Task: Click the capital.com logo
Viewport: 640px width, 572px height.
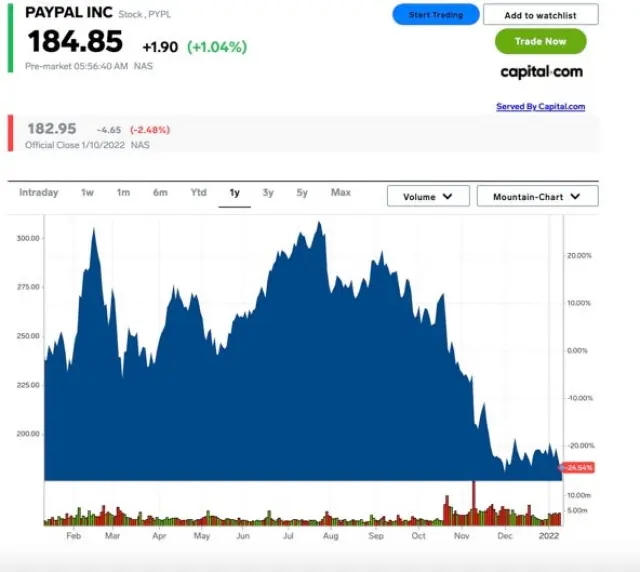Action: [541, 72]
